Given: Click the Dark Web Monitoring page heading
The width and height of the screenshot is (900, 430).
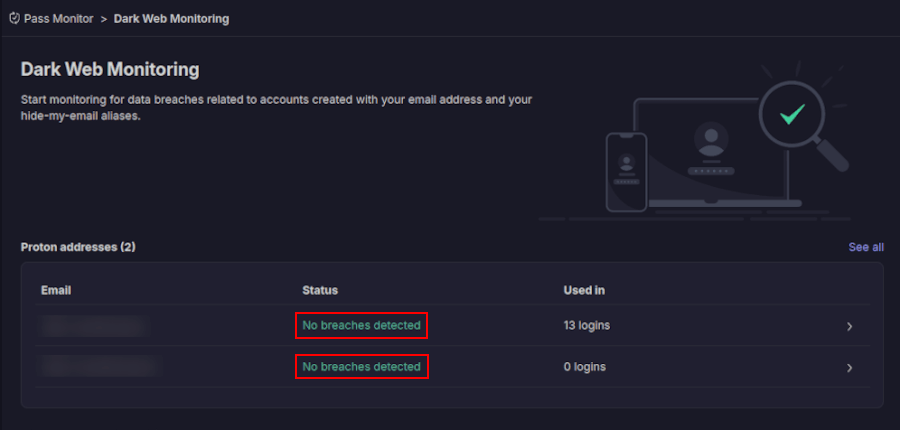Looking at the screenshot, I should 110,69.
